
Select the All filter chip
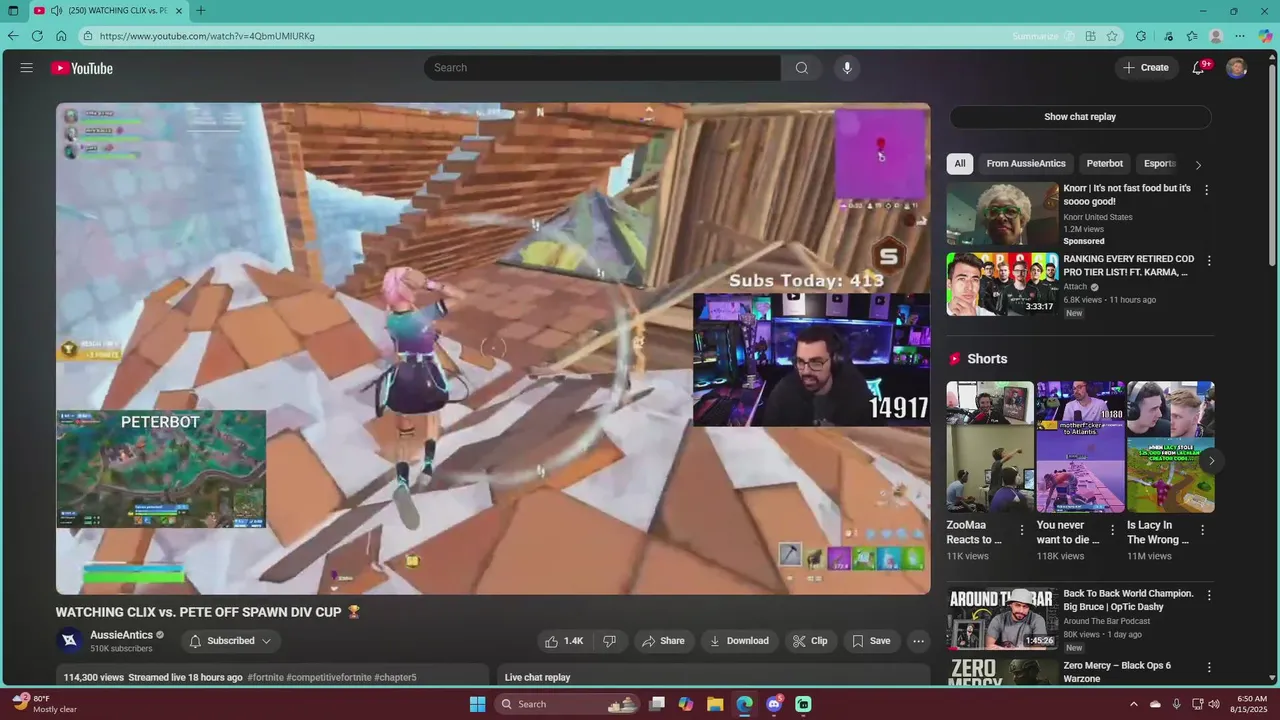(x=960, y=164)
